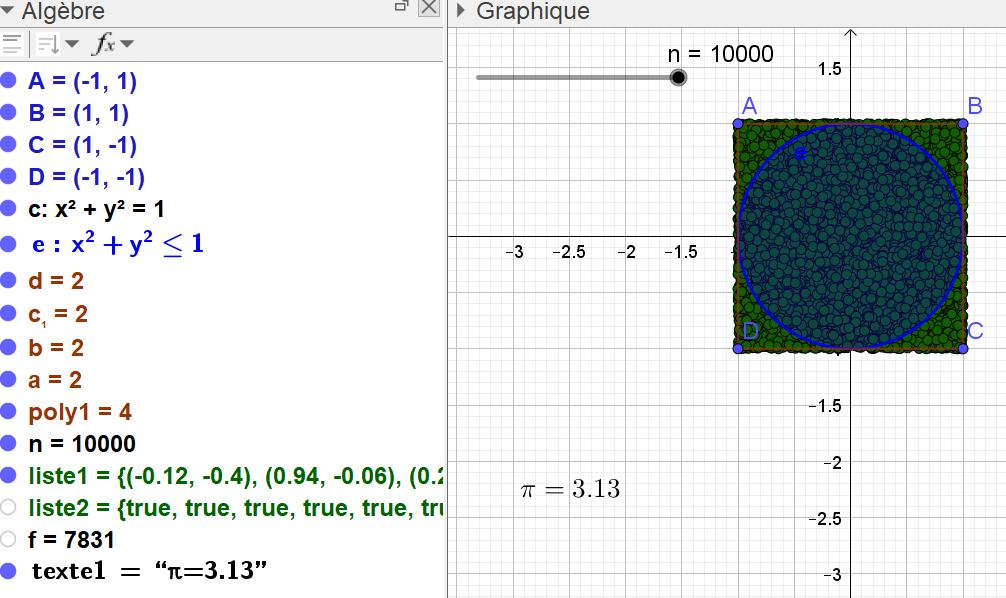Screen dimensions: 1006x598
Task: Hide point C = (1, -1)
Action: tap(8, 144)
